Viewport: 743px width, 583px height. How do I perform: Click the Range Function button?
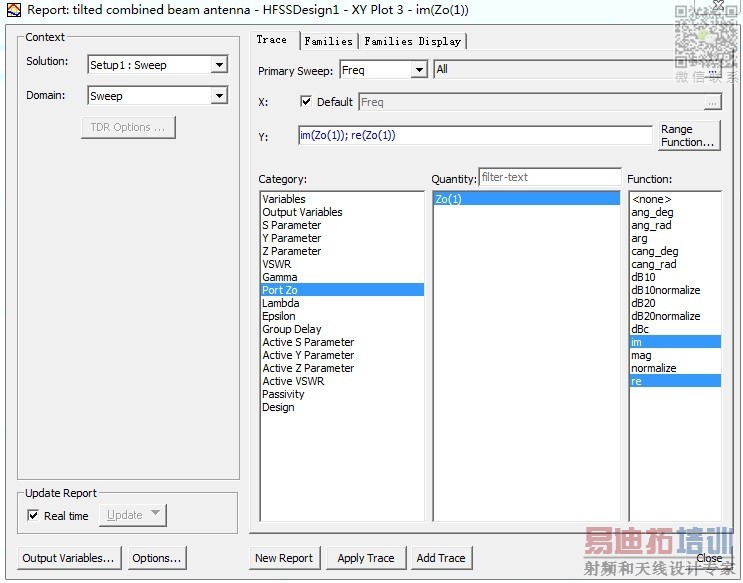(x=689, y=136)
